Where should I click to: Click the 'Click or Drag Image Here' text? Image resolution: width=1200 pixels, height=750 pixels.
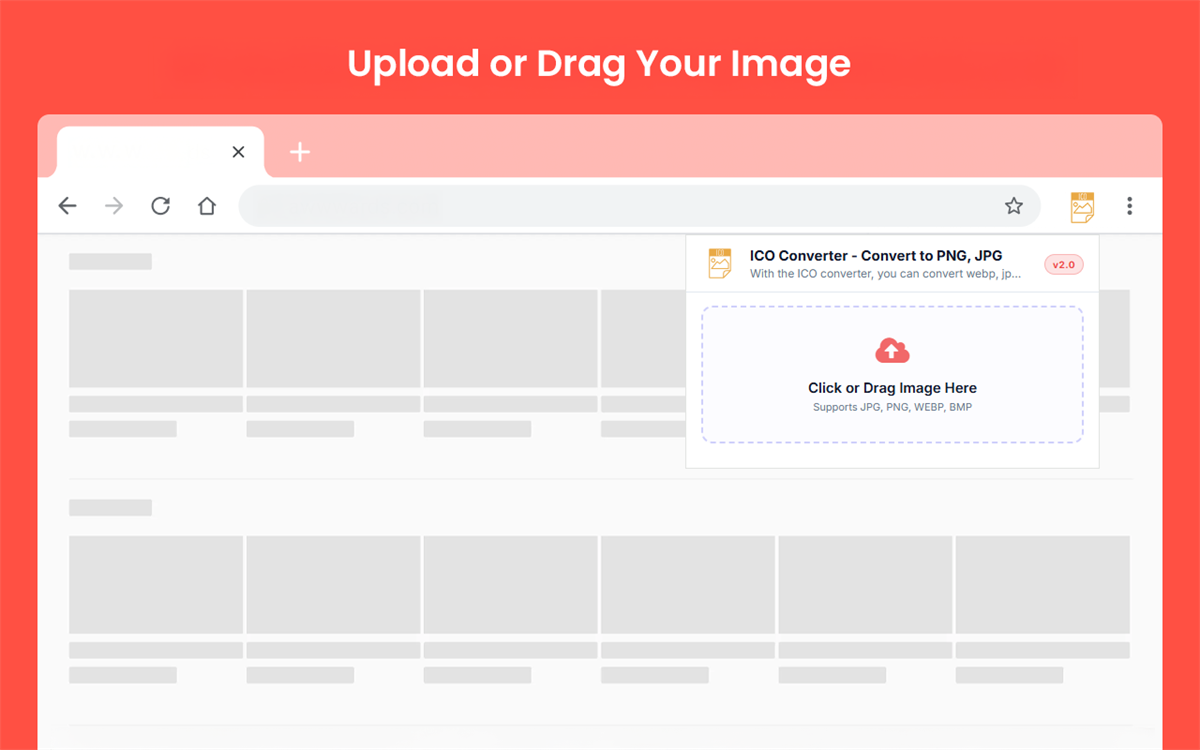[x=892, y=388]
